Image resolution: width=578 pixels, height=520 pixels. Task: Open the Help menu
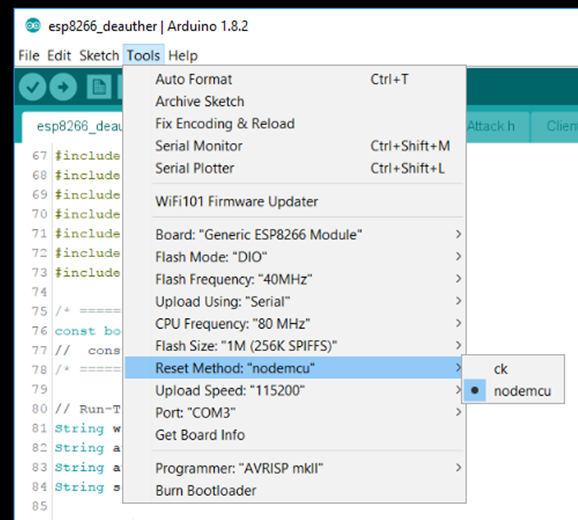coord(183,56)
